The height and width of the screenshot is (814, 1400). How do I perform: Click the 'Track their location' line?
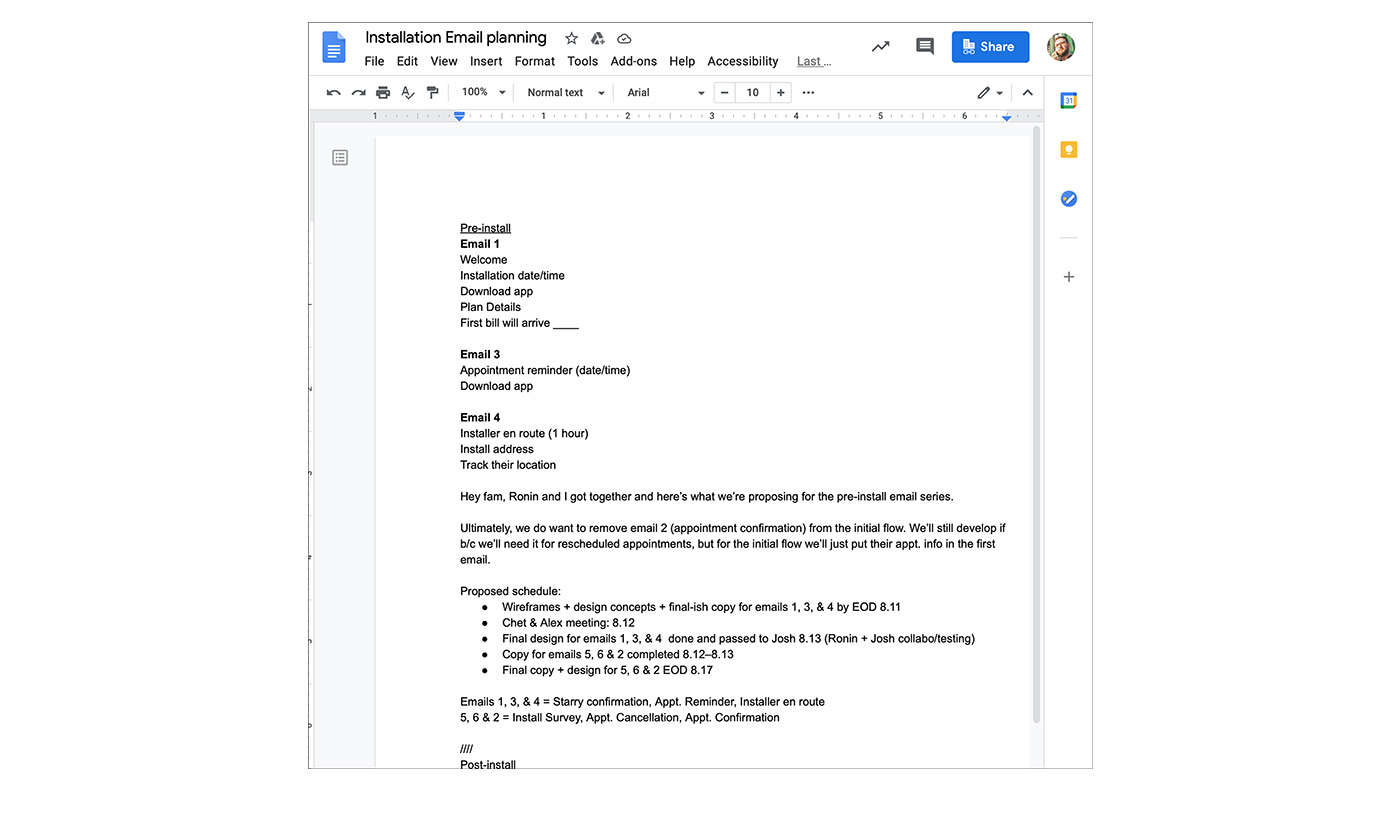(508, 465)
